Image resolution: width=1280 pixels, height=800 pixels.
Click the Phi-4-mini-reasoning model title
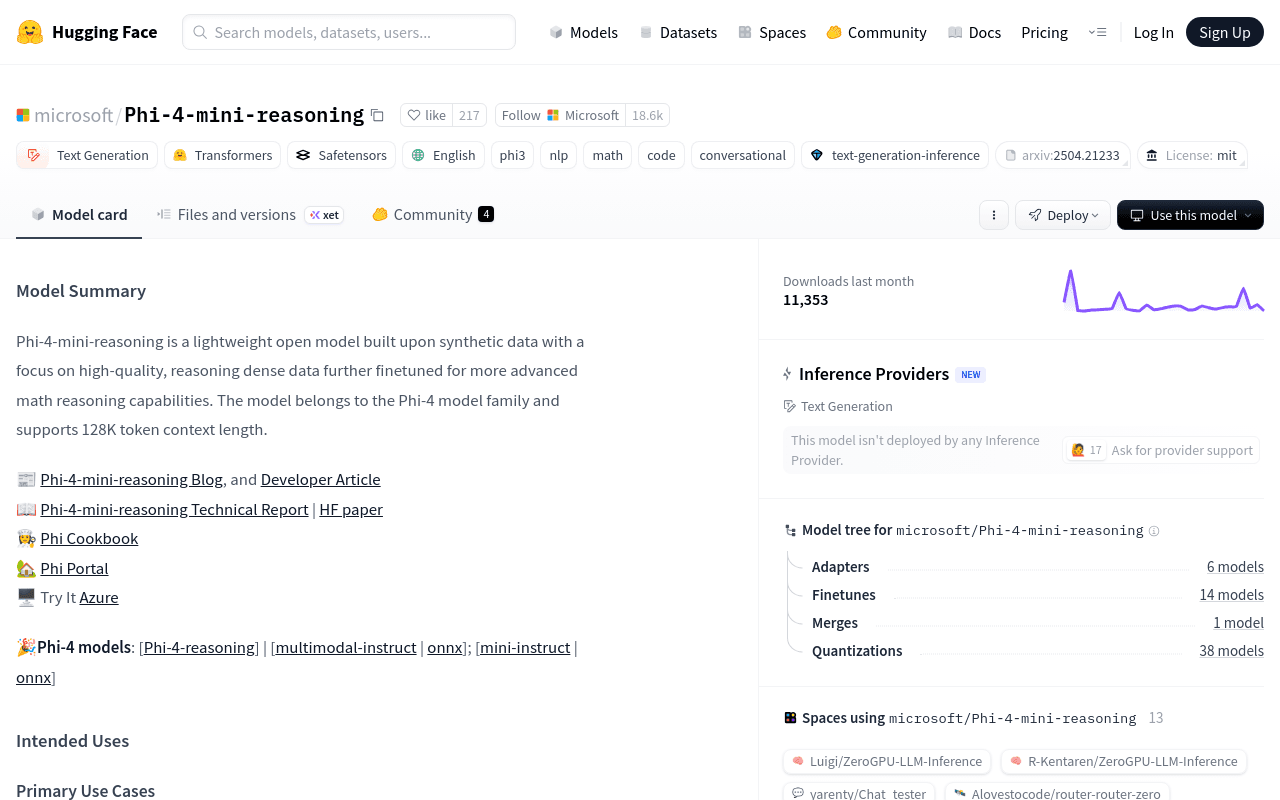pos(244,115)
